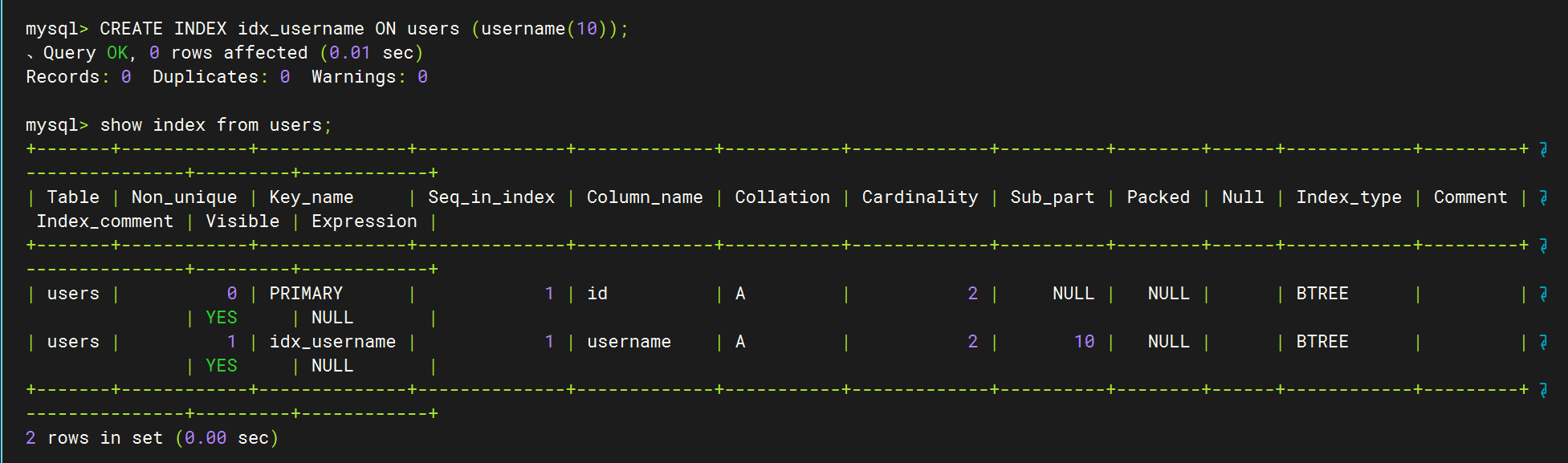The image size is (1568, 463).
Task: Click Packed NULL in idx_username row
Action: (1169, 342)
